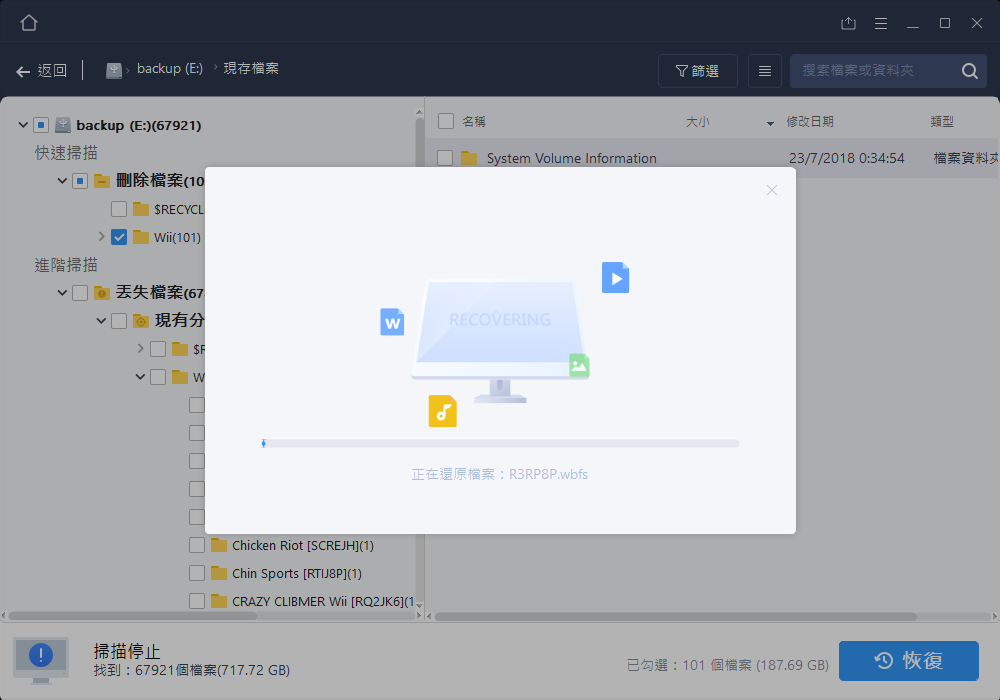This screenshot has width=1000, height=700.
Task: Collapse the 刪除檔案 tree node
Action: 62,180
